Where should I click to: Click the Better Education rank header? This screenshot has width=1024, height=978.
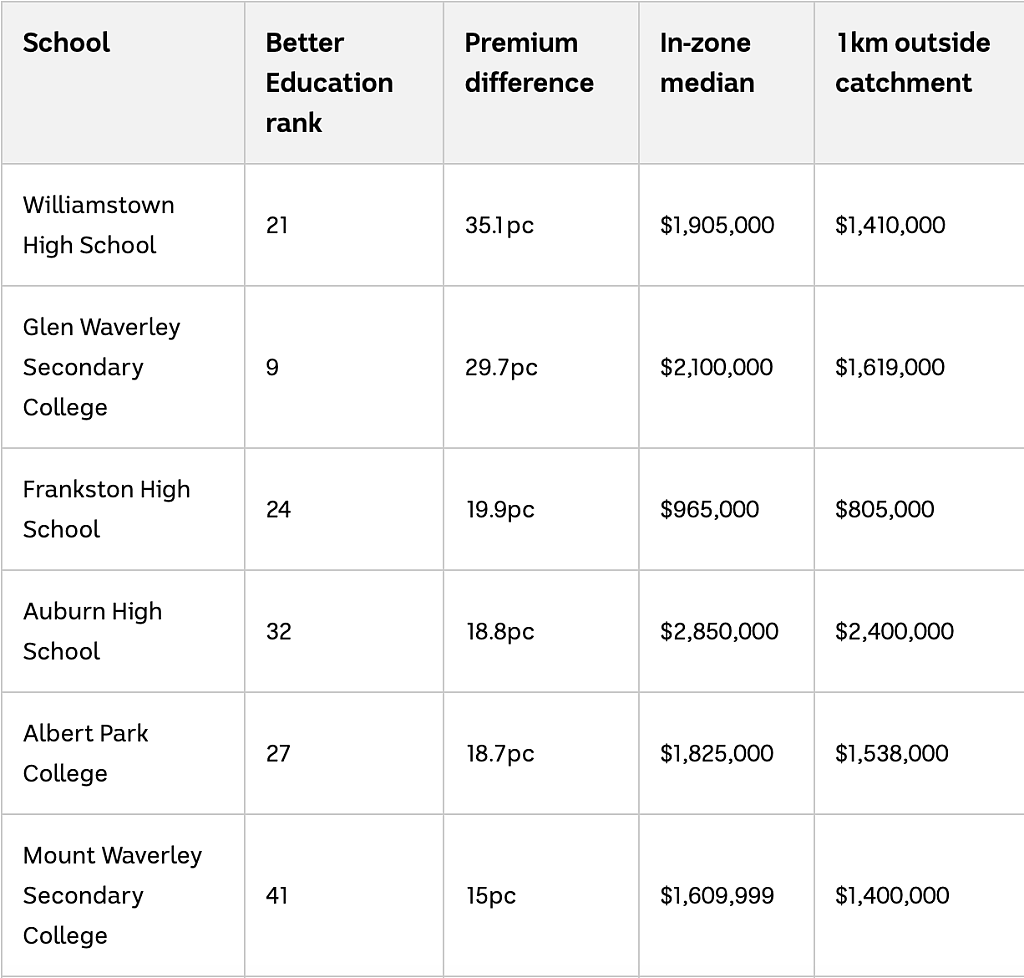coord(329,83)
